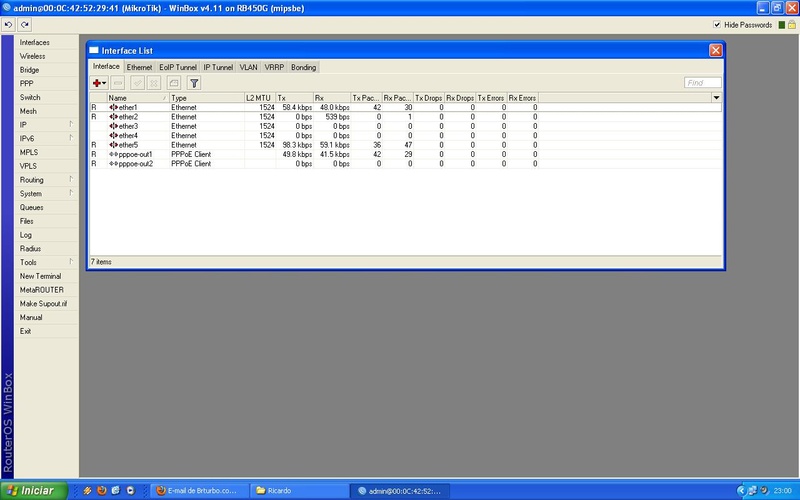Click the pppoe-out2 interface icon
Image resolution: width=800 pixels, height=500 pixels.
click(x=113, y=163)
